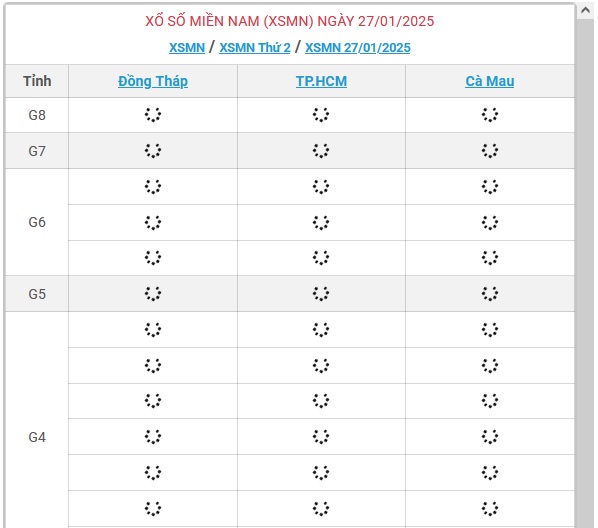Image resolution: width=598 pixels, height=528 pixels.
Task: Click the G4 row label
Action: (x=37, y=437)
